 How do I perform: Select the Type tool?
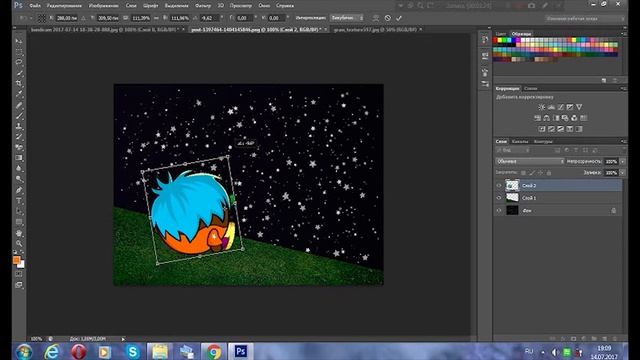point(19,201)
